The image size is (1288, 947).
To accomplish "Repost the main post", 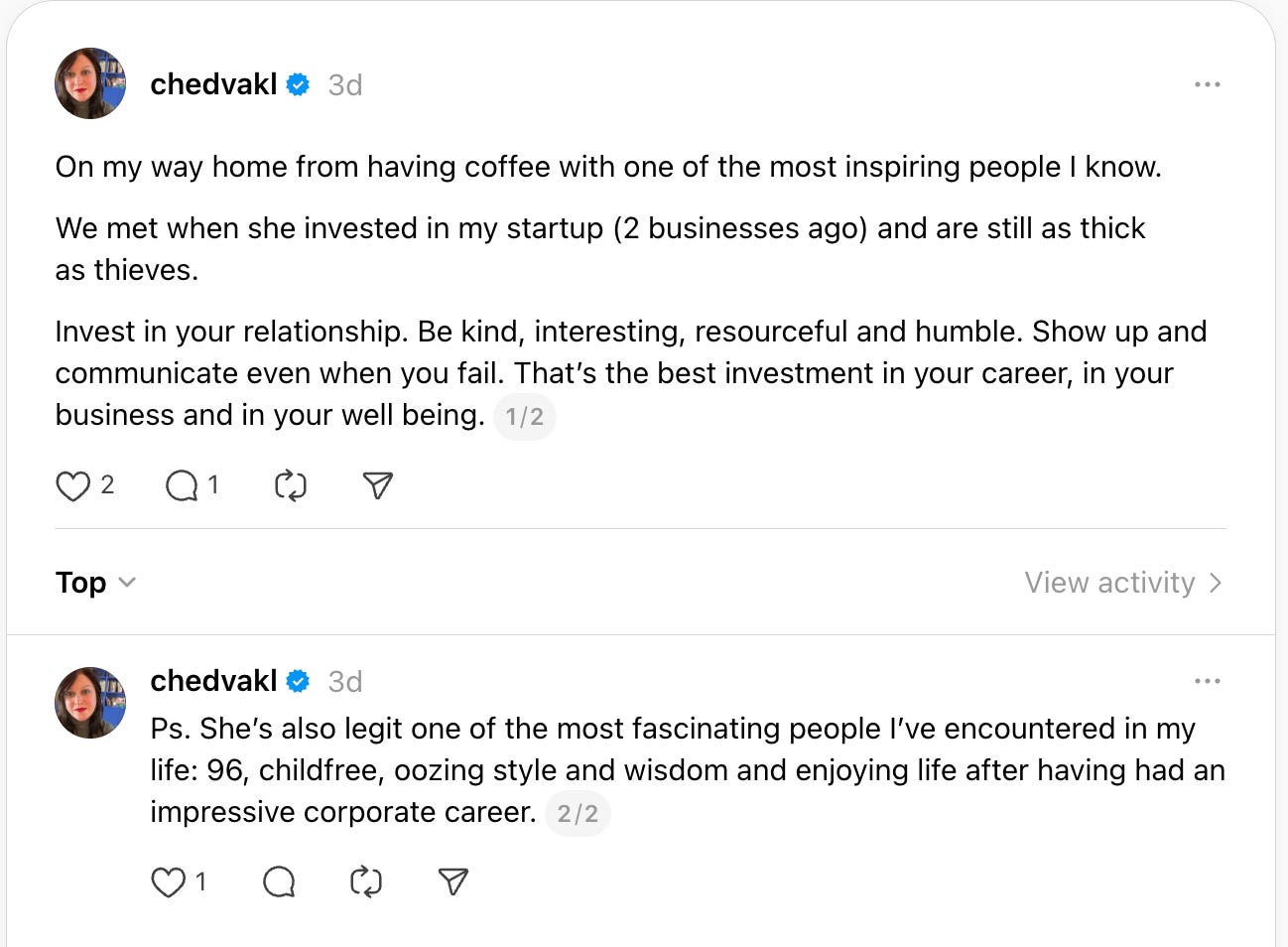I will (290, 485).
